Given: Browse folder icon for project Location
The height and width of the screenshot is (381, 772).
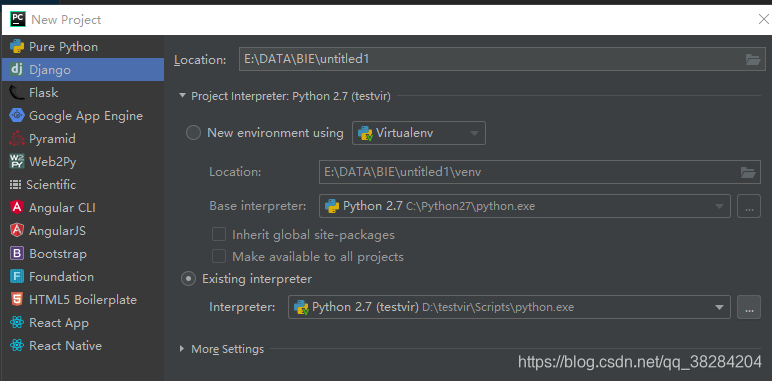Looking at the screenshot, I should click(x=753, y=60).
